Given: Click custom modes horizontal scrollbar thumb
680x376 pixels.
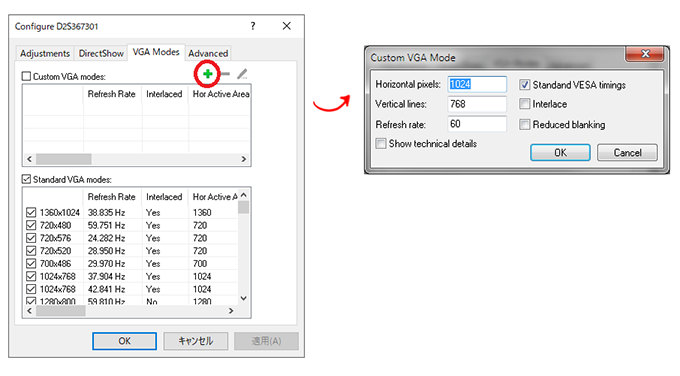Looking at the screenshot, I should pyautogui.click(x=64, y=159).
